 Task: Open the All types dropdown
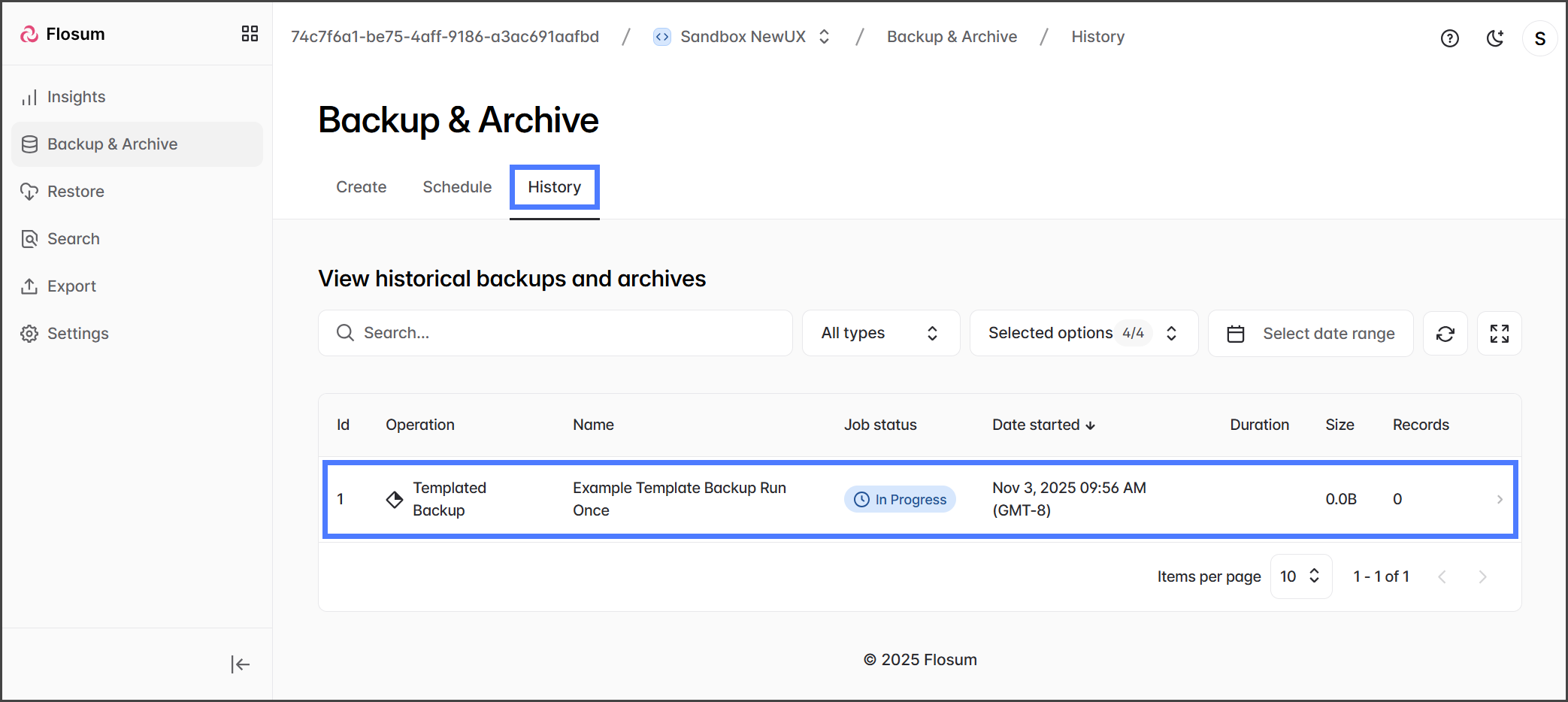click(x=880, y=333)
